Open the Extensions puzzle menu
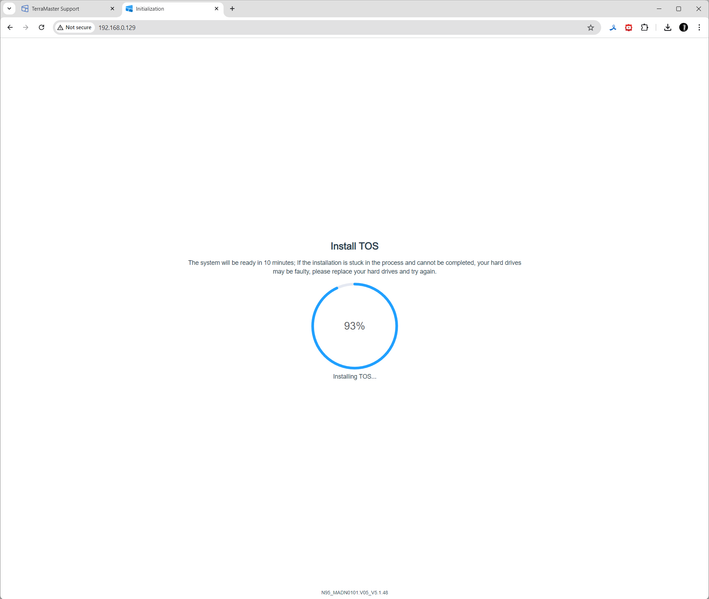The height and width of the screenshot is (599, 709). (644, 28)
